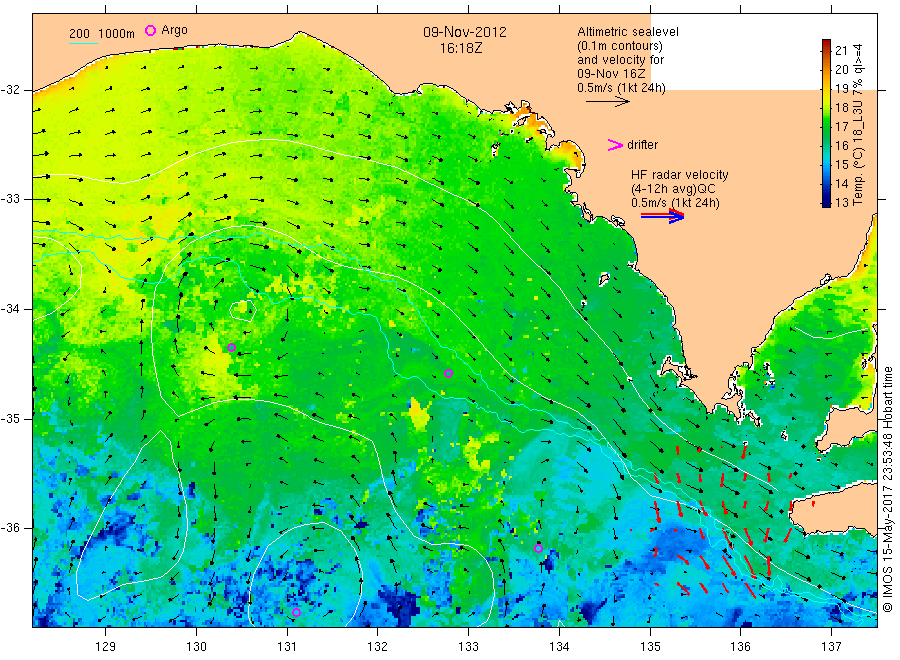The width and height of the screenshot is (900, 660).
Task: Click the cyan isobath legend line under 200
Action: click(x=83, y=42)
